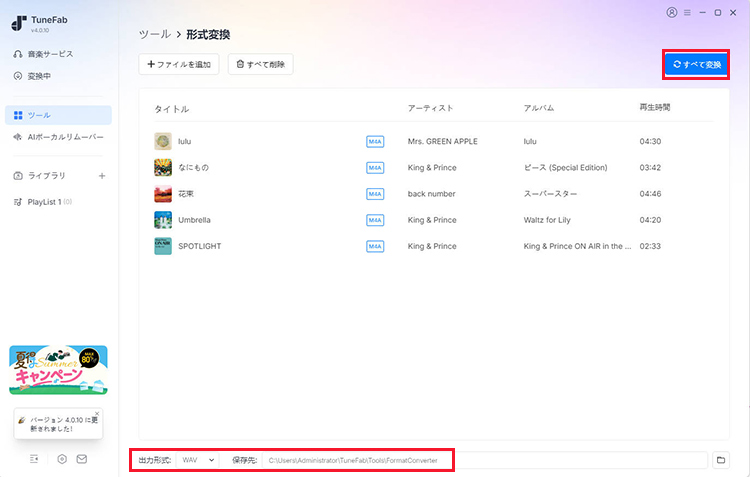Maximize the TuneFab window
This screenshot has height=477, width=750.
[718, 12]
